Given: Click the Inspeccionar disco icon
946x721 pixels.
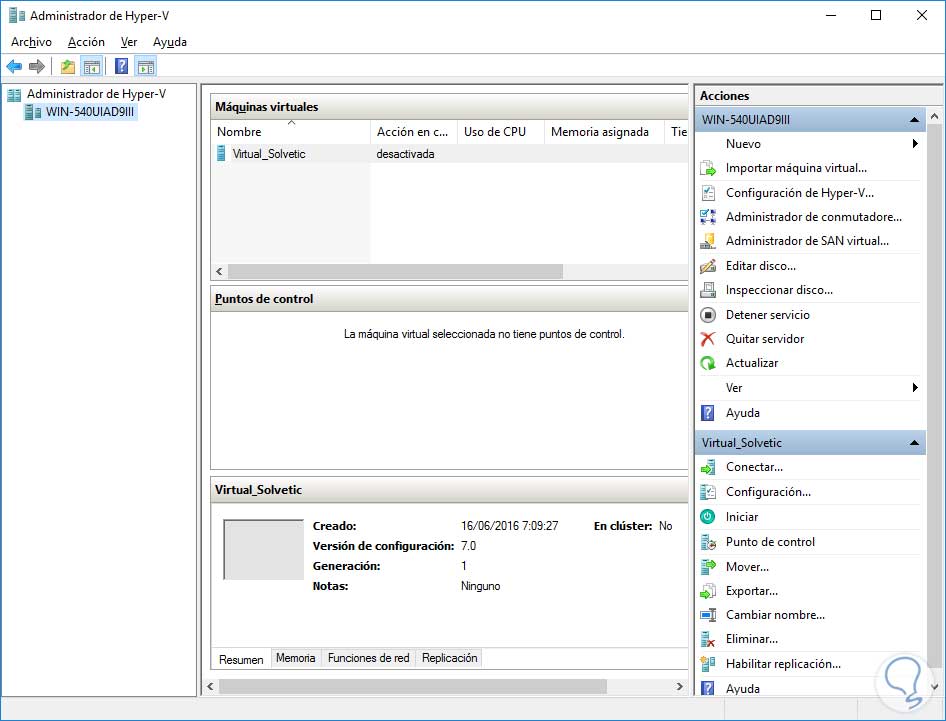Looking at the screenshot, I should (708, 290).
